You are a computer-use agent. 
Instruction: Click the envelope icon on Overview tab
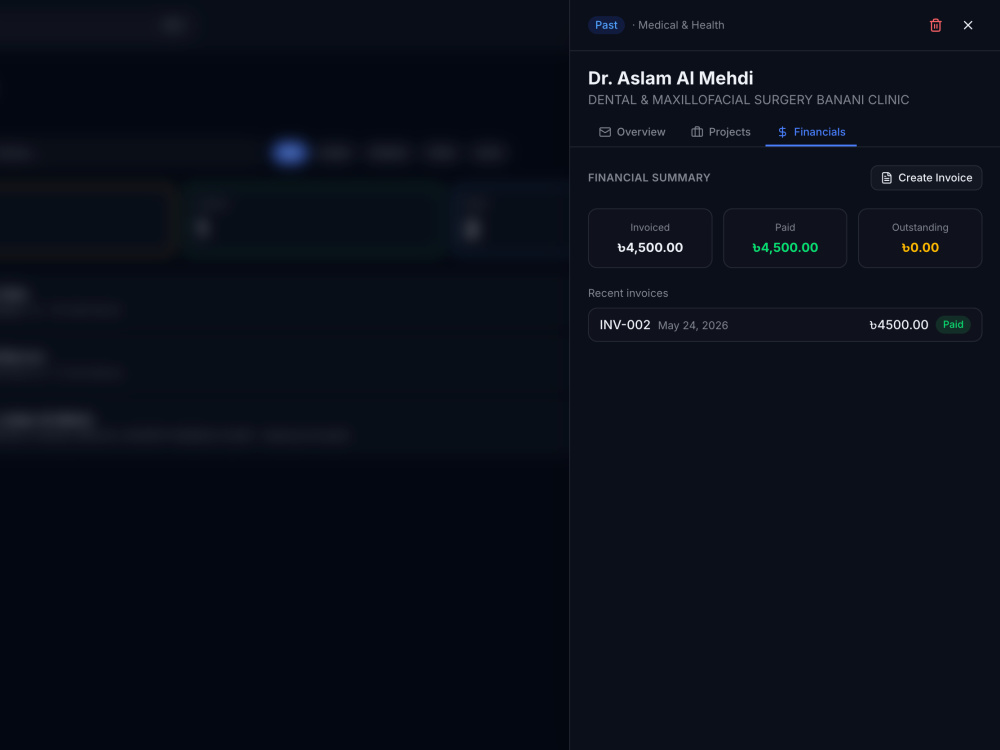605,132
